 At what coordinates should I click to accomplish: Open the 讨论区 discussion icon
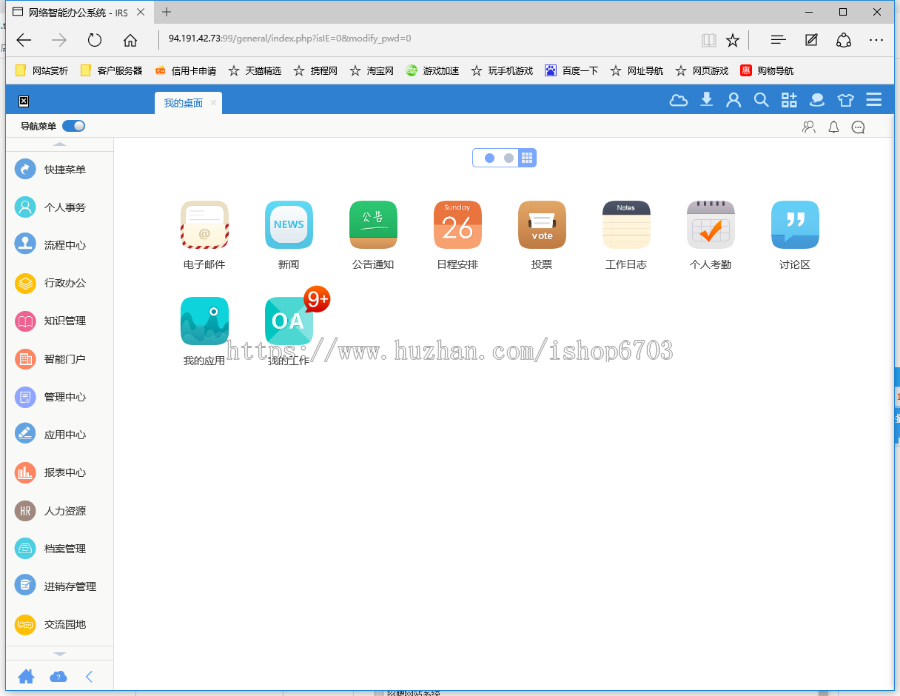(x=795, y=225)
